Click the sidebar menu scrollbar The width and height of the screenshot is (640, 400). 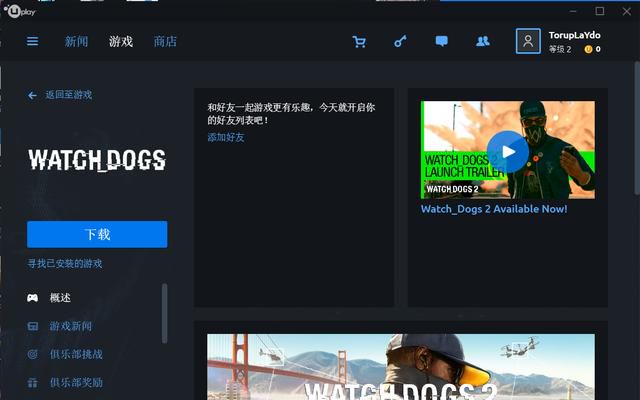(x=164, y=313)
